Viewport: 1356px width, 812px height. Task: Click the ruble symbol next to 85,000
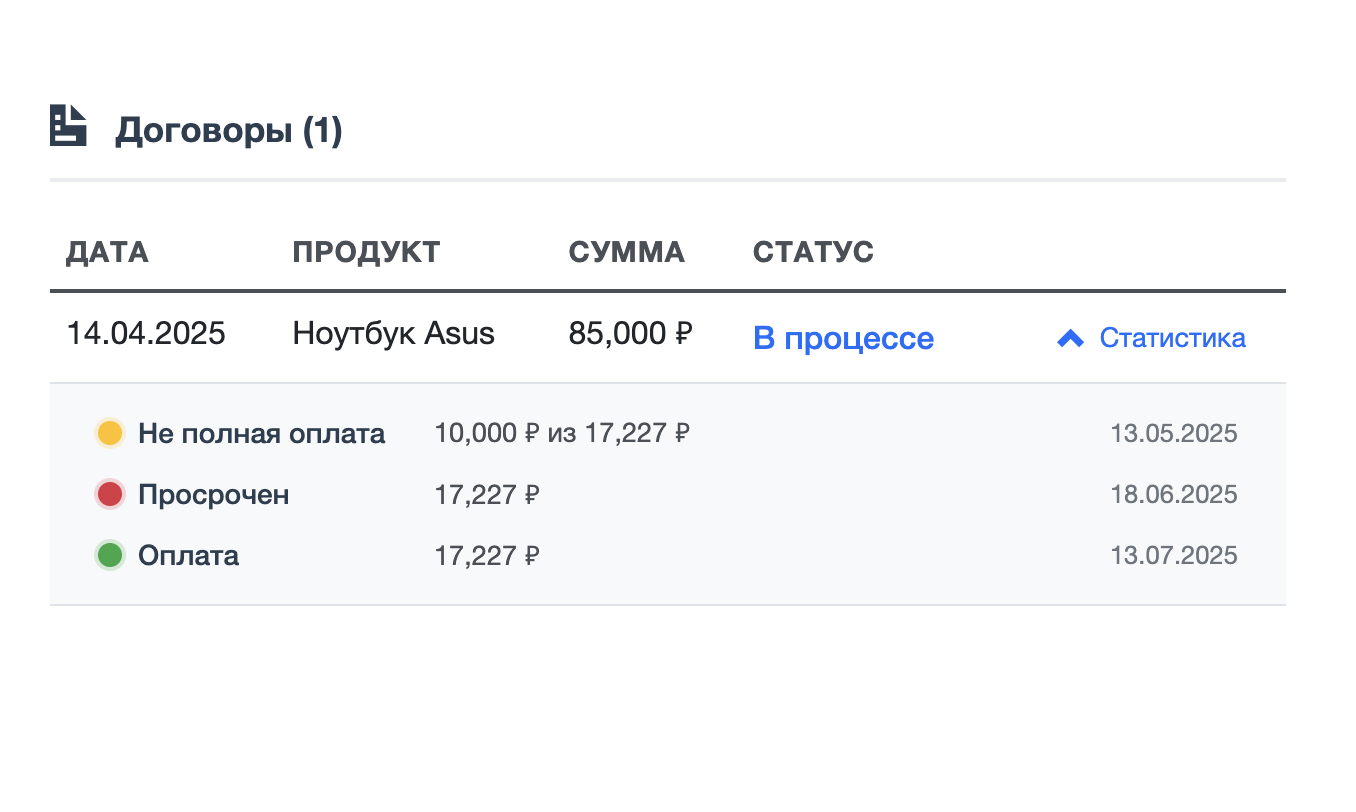coord(684,333)
